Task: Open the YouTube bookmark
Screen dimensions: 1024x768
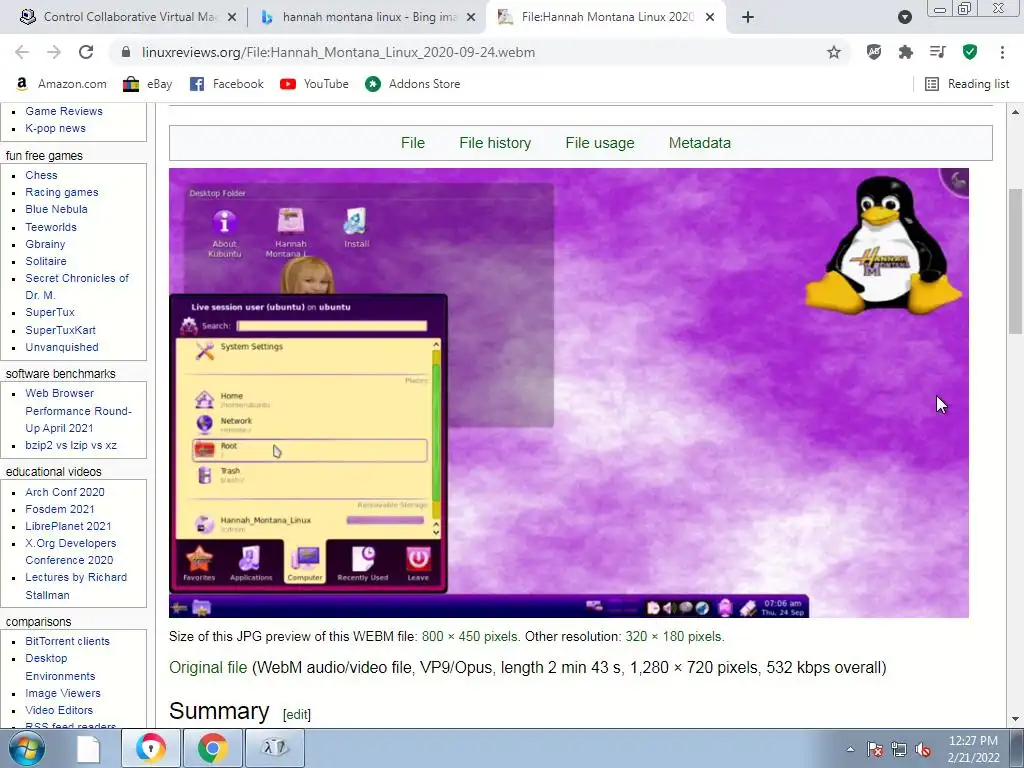Action: pyautogui.click(x=314, y=84)
